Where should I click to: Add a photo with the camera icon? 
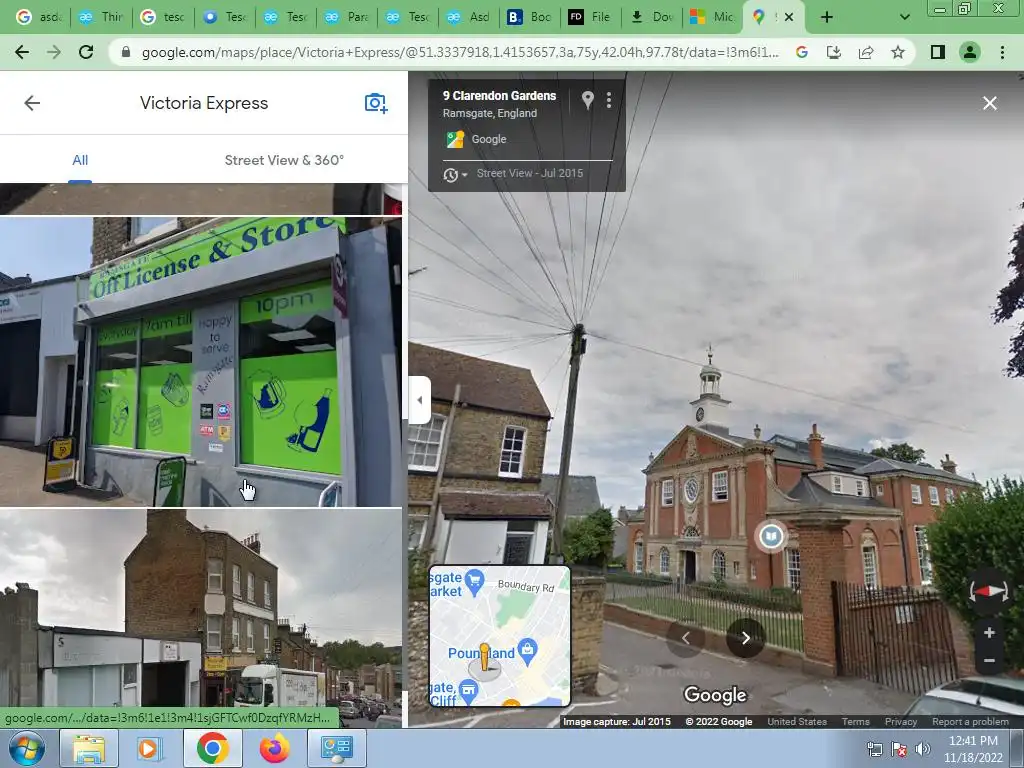tap(376, 103)
